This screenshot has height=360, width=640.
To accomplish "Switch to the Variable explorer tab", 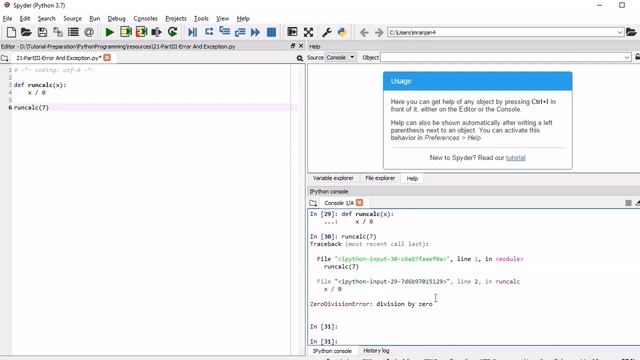I will [333, 178].
